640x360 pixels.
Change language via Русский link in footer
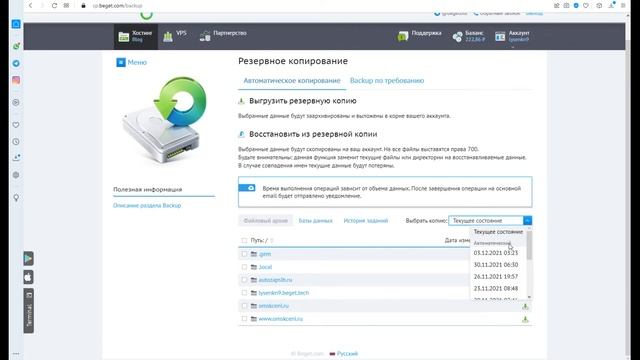(x=347, y=353)
